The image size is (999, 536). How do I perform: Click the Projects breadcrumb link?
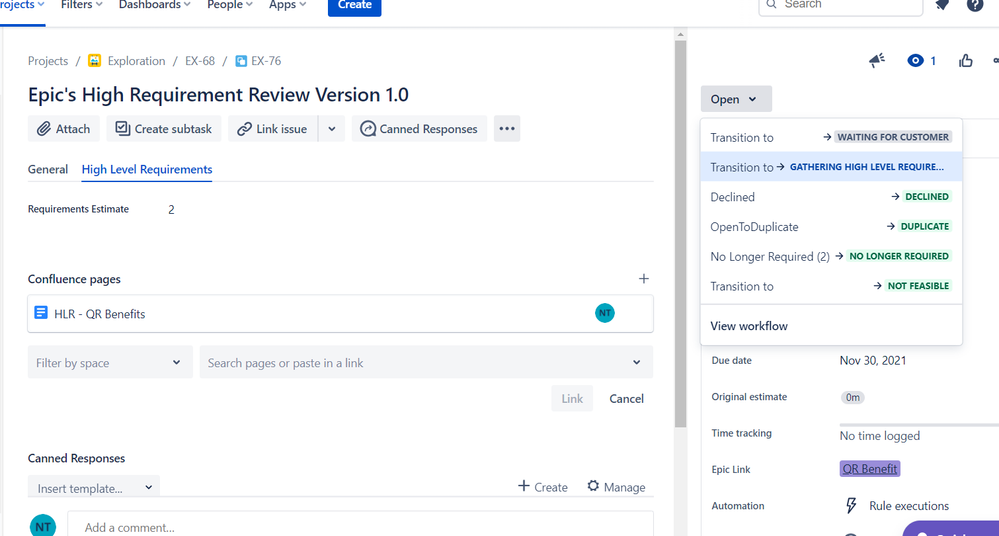(x=48, y=61)
